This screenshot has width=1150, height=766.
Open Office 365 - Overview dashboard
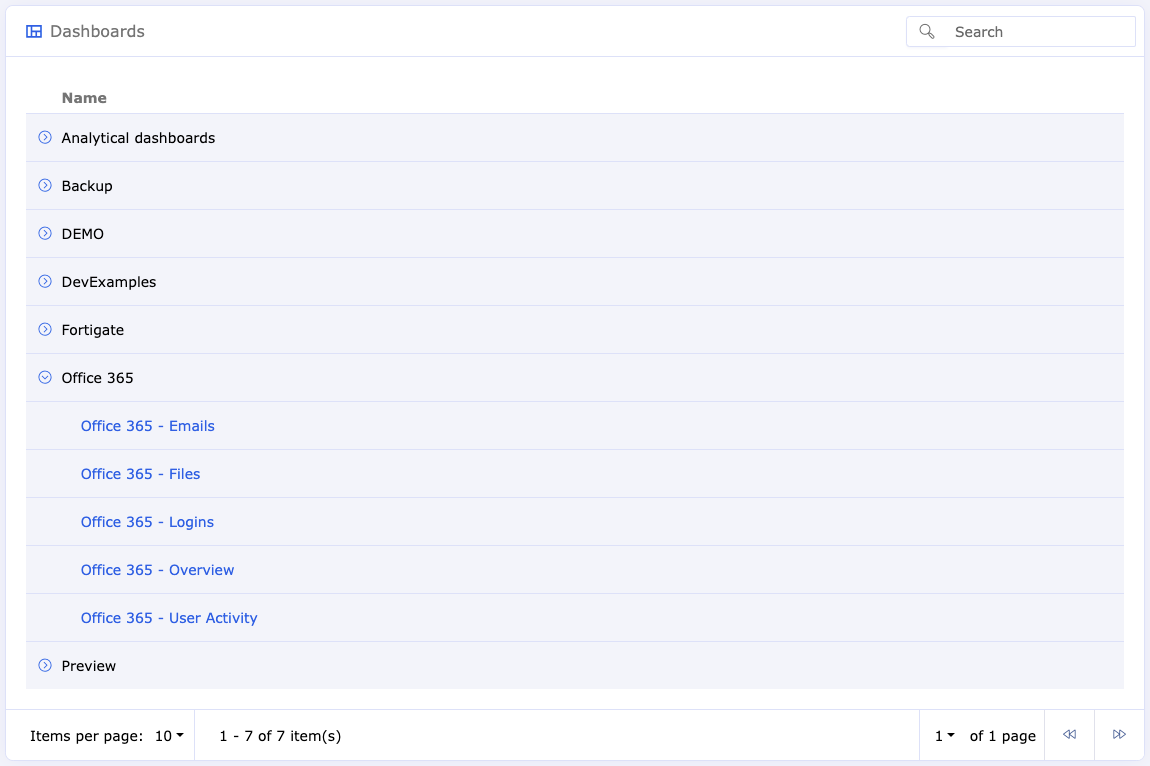pyautogui.click(x=157, y=570)
